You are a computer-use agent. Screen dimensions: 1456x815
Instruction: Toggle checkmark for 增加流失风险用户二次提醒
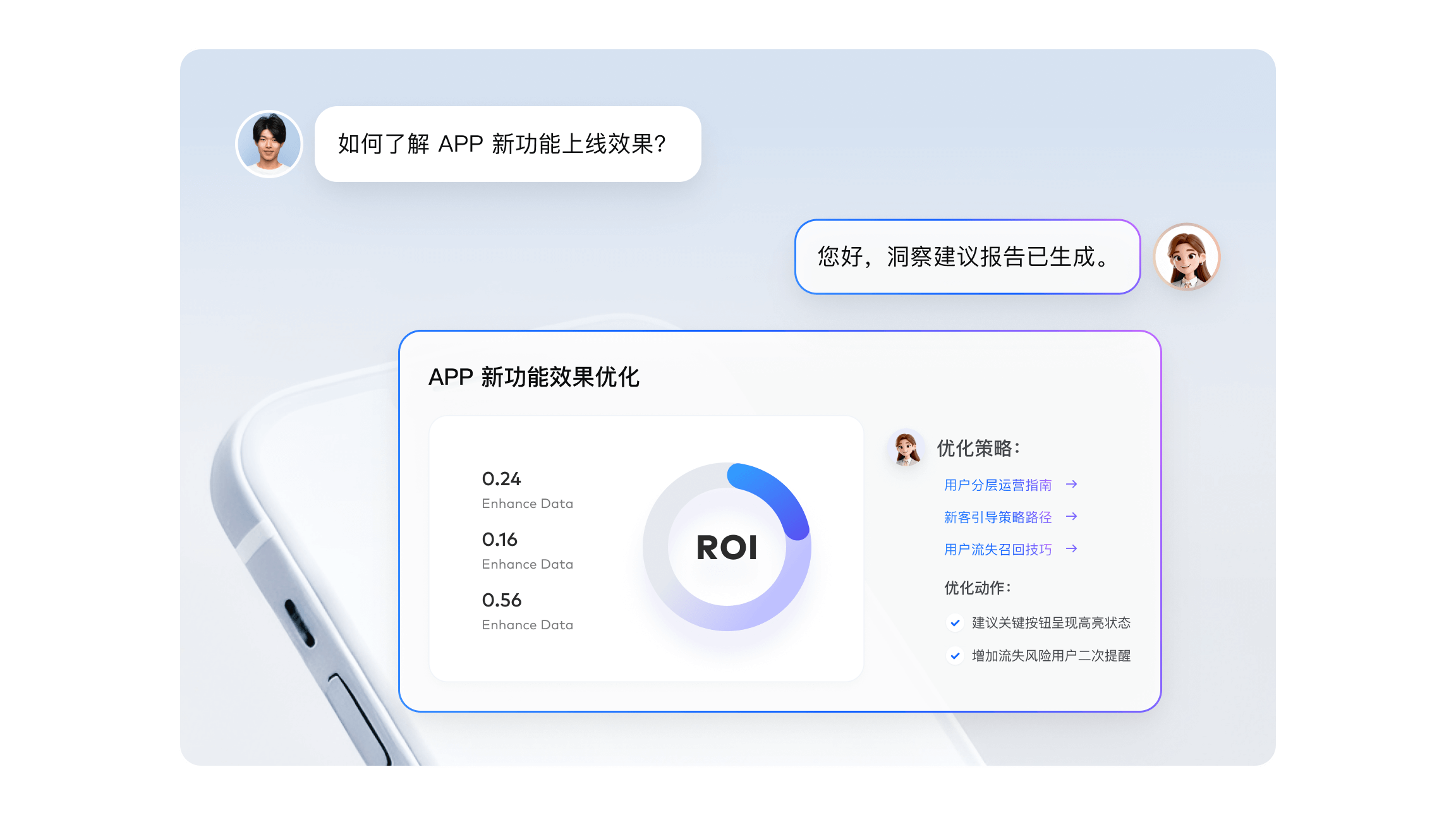click(x=955, y=656)
